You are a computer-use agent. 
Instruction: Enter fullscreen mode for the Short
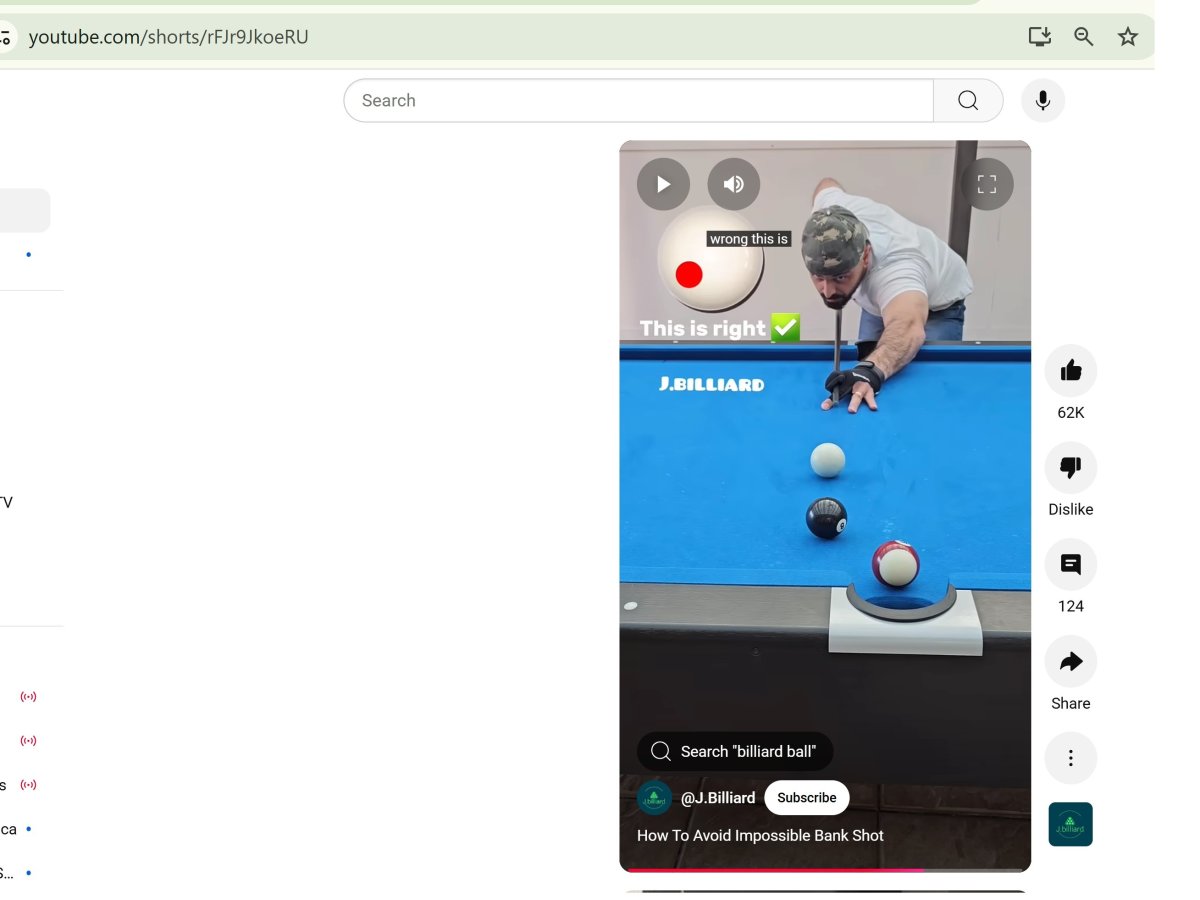pos(987,184)
